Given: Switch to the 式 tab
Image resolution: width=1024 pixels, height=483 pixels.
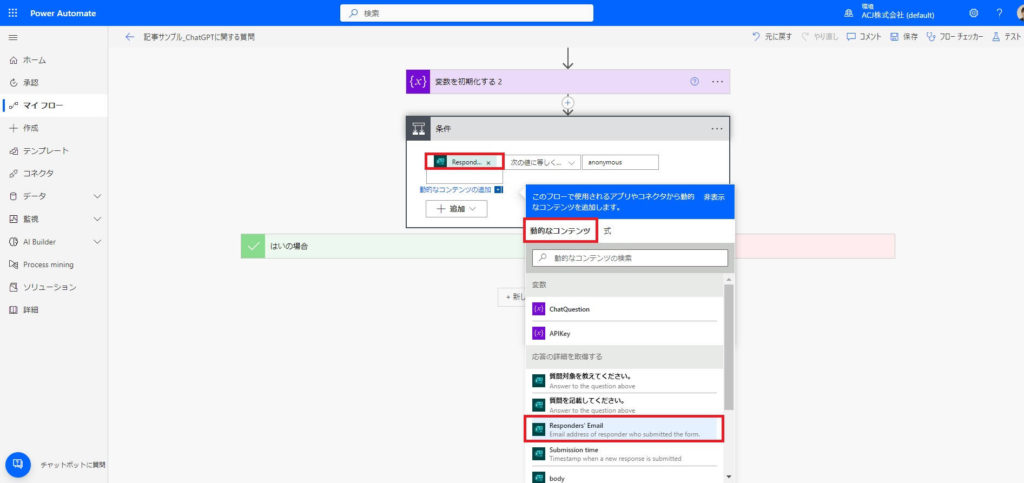Looking at the screenshot, I should (x=607, y=231).
